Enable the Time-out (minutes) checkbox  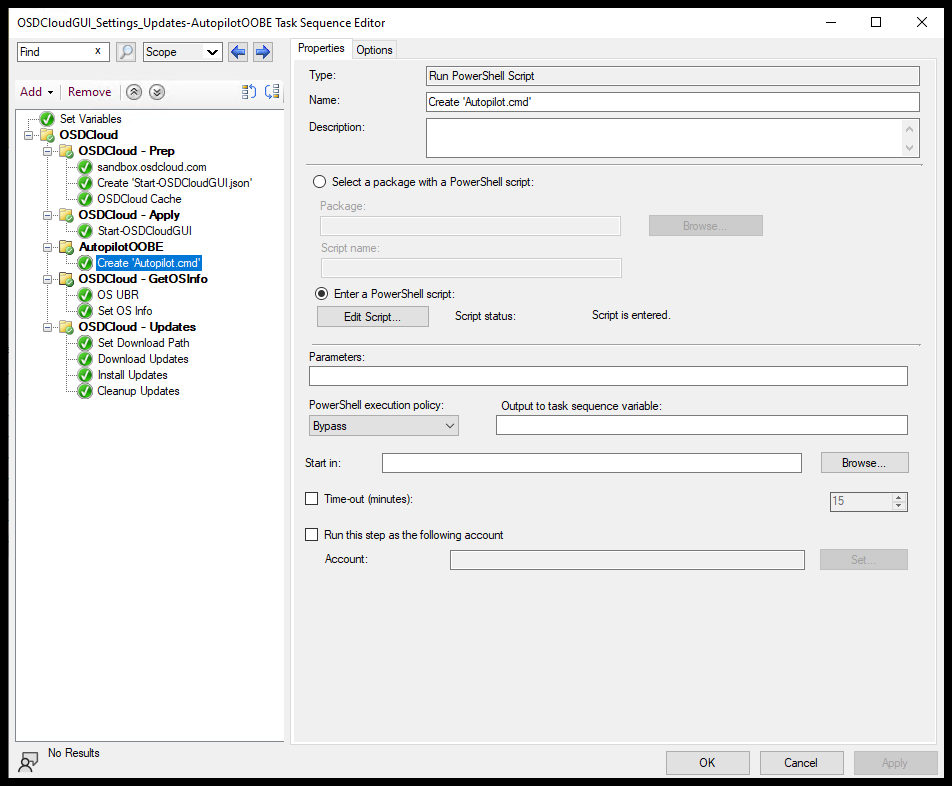[x=311, y=498]
